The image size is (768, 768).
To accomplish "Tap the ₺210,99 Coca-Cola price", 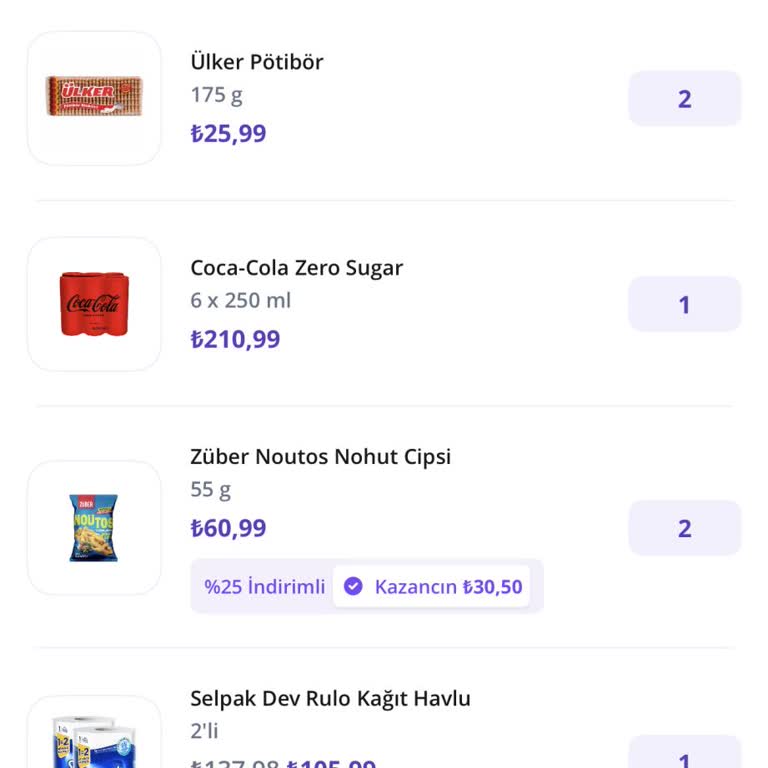I will tap(236, 340).
